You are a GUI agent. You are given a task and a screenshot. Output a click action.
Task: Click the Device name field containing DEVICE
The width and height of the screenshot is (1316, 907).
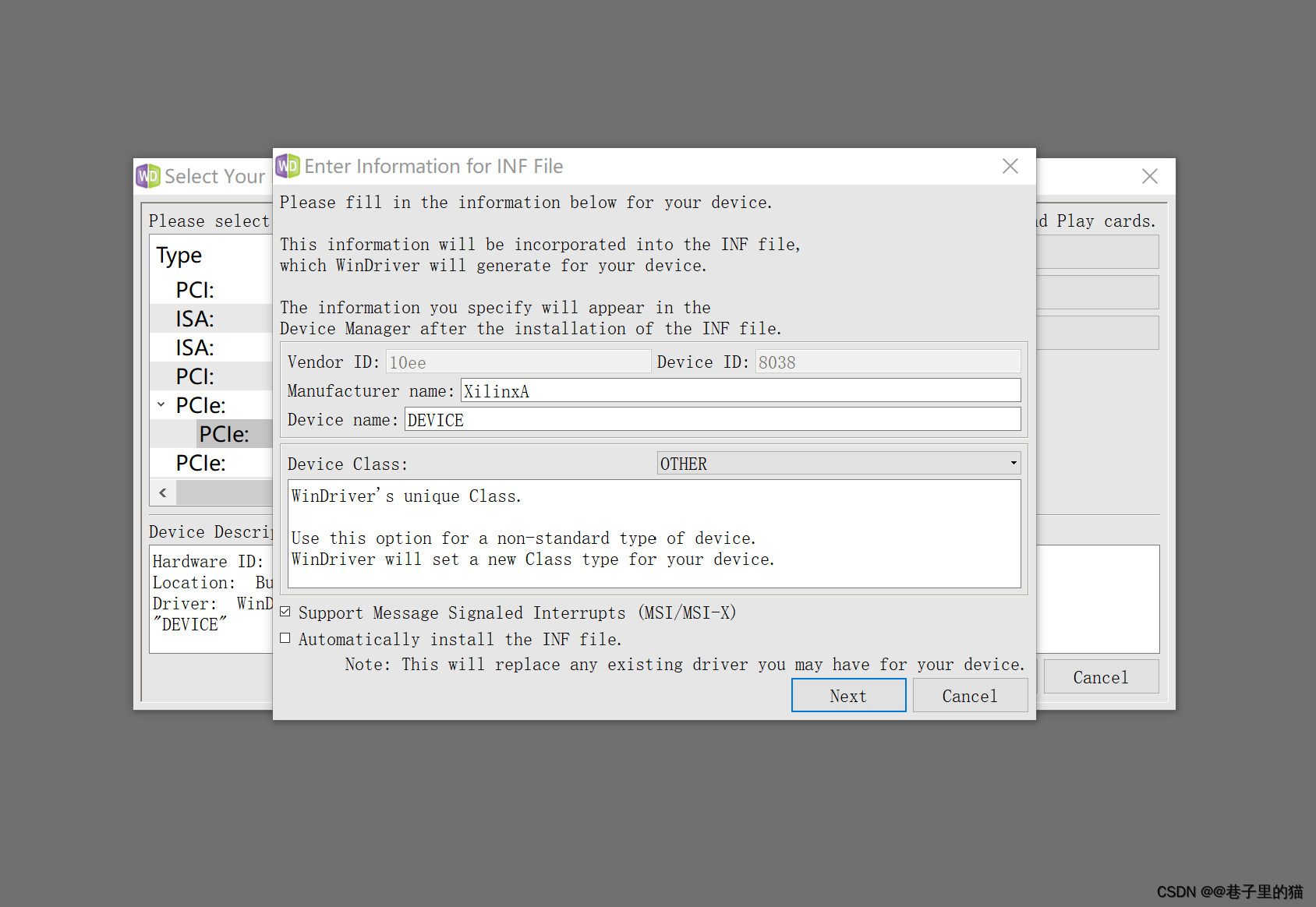pyautogui.click(x=713, y=419)
